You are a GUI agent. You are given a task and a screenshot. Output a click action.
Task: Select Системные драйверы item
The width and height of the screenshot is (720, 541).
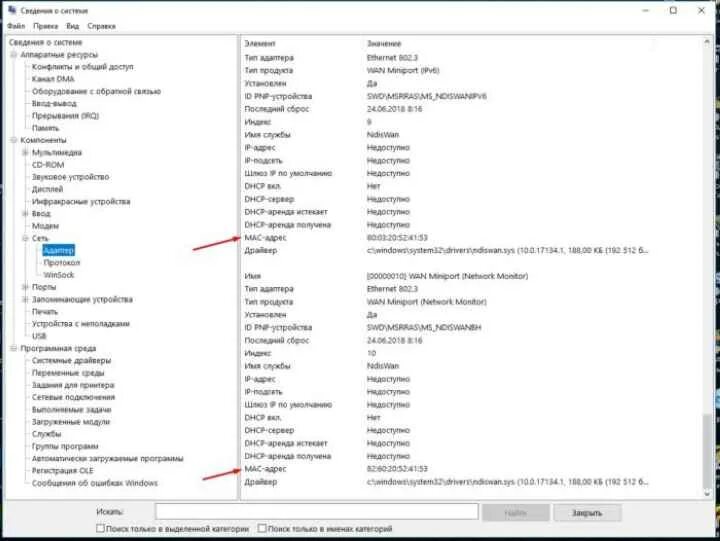[71, 361]
